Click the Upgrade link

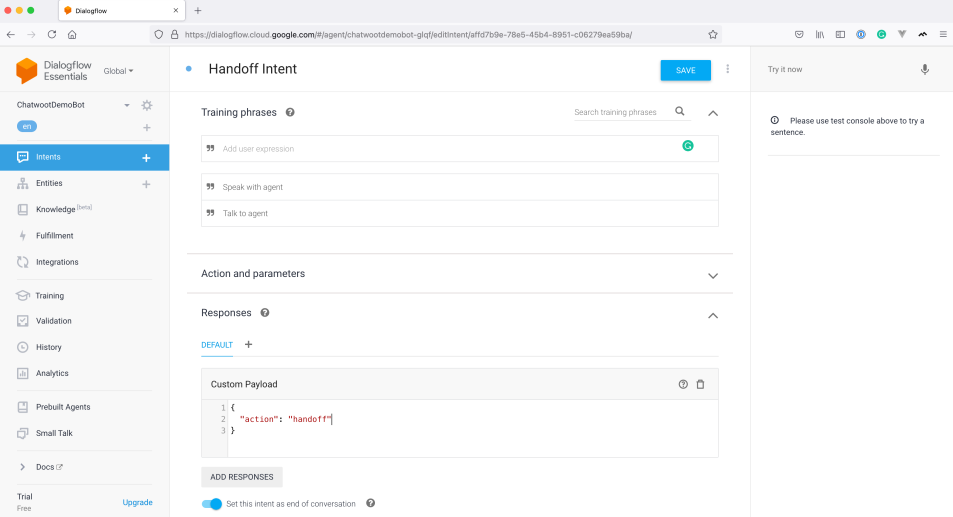coord(137,502)
